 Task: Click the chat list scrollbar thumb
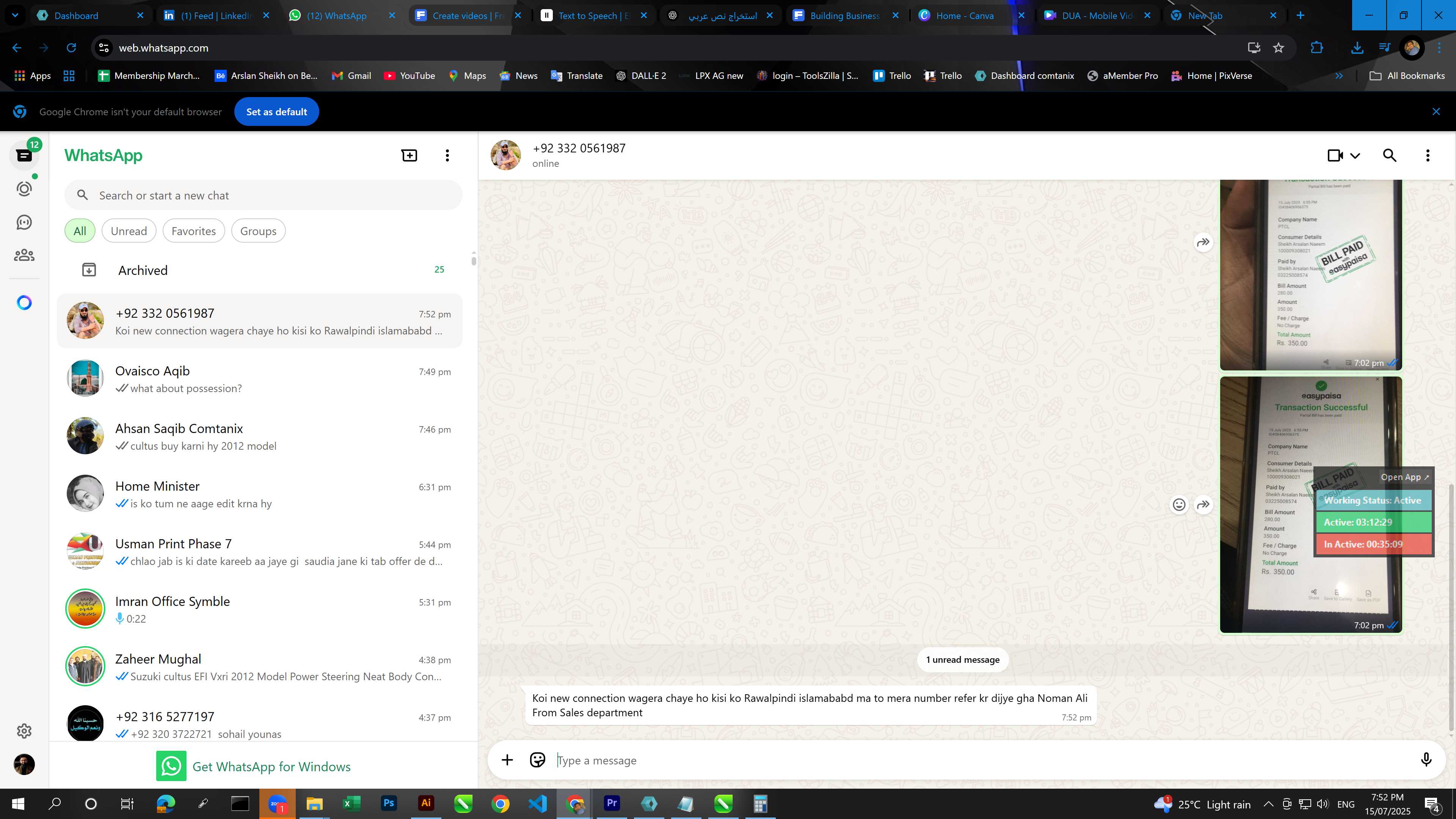473,260
